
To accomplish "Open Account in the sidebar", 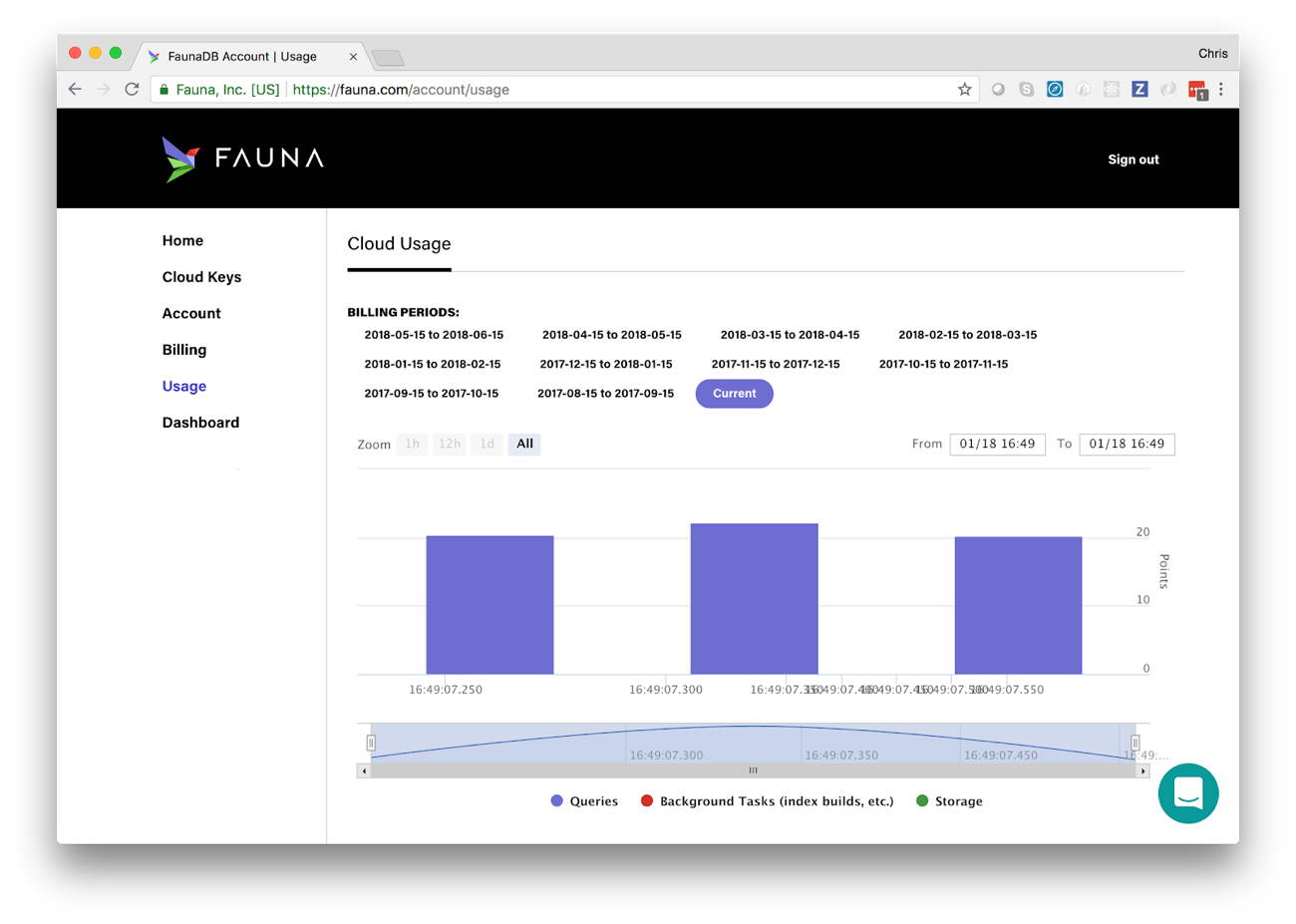I will pyautogui.click(x=191, y=314).
